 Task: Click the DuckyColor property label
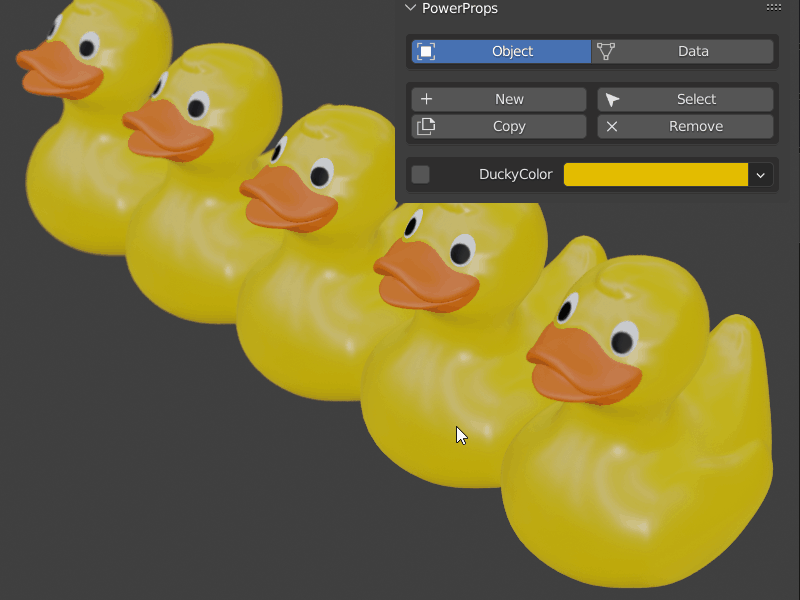pyautogui.click(x=515, y=174)
